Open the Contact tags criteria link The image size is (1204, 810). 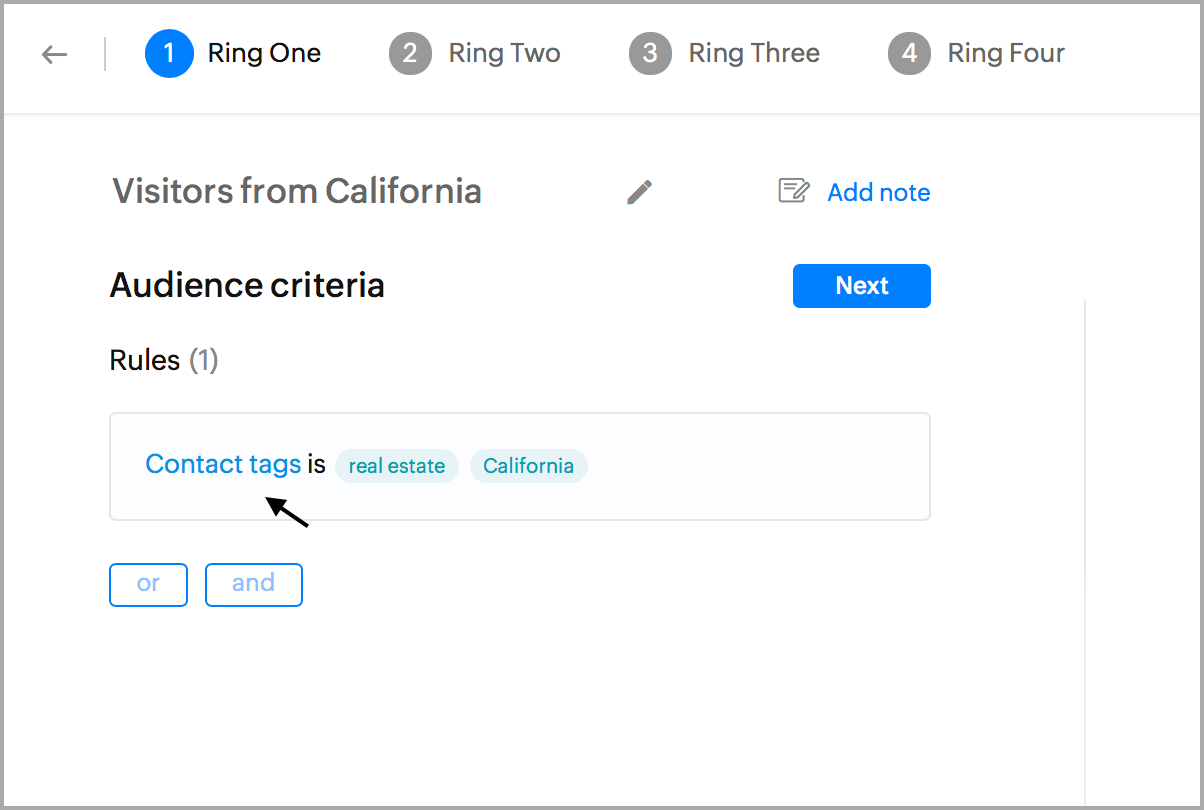click(x=223, y=464)
